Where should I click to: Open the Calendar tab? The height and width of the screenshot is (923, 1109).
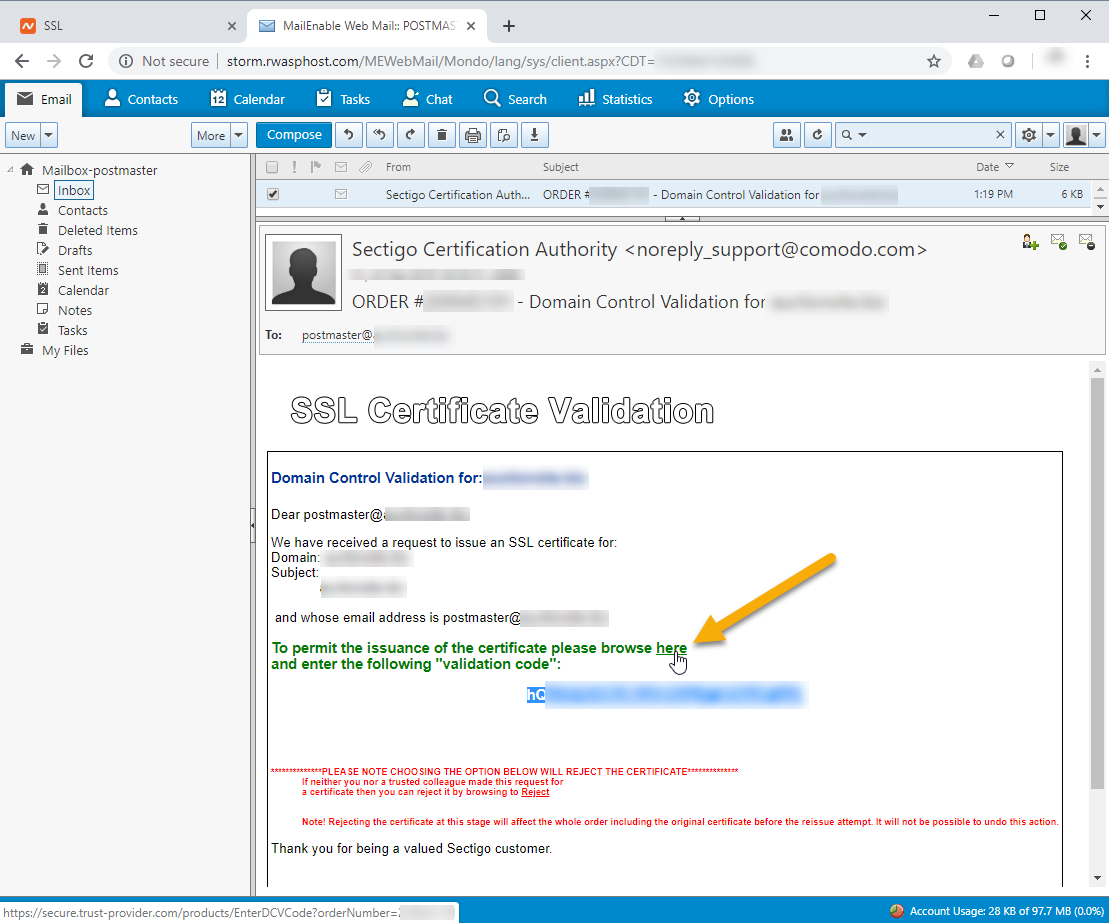pos(248,100)
